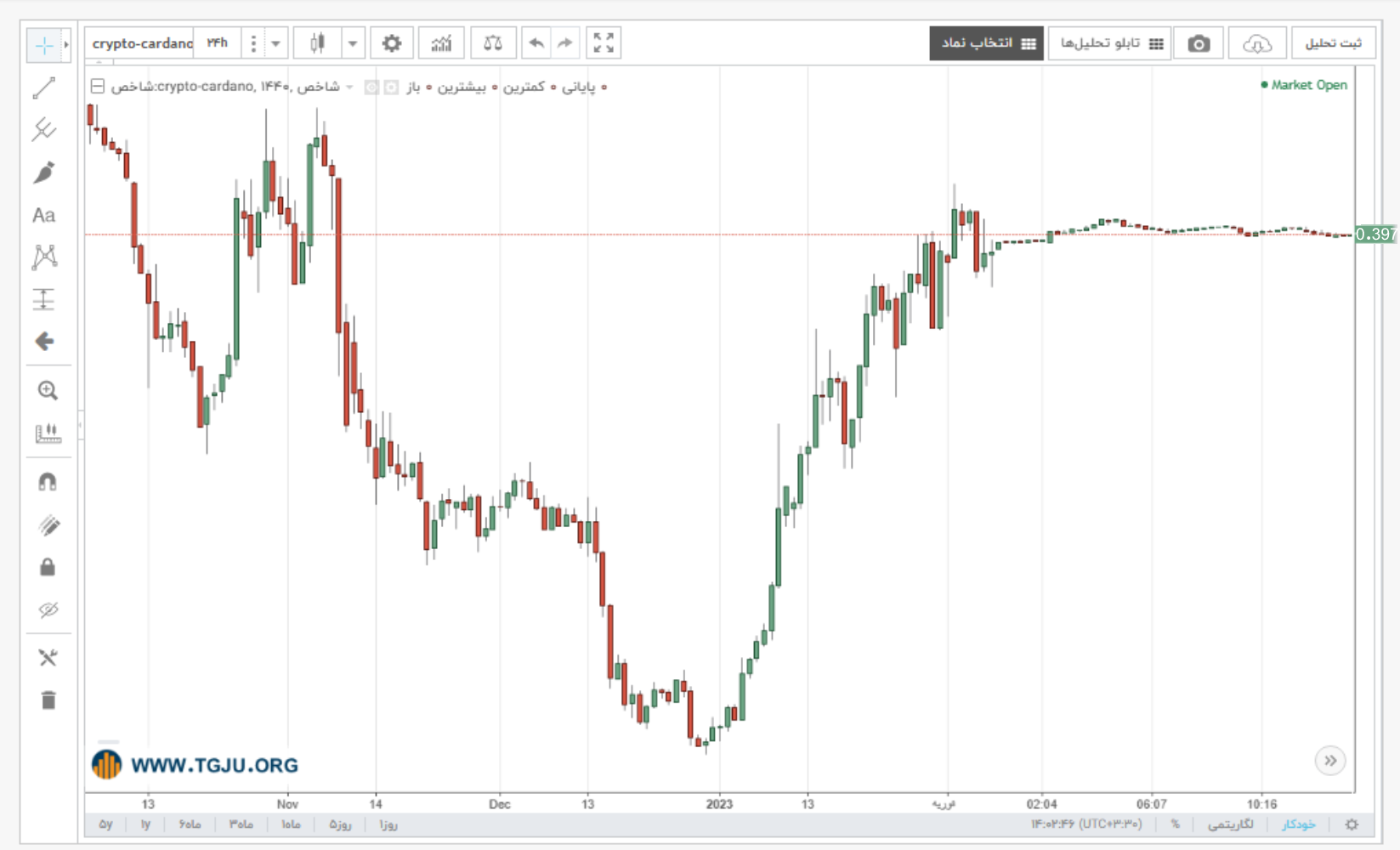1400x850 pixels.
Task: Select the Aa text annotation tool
Action: pyautogui.click(x=44, y=215)
